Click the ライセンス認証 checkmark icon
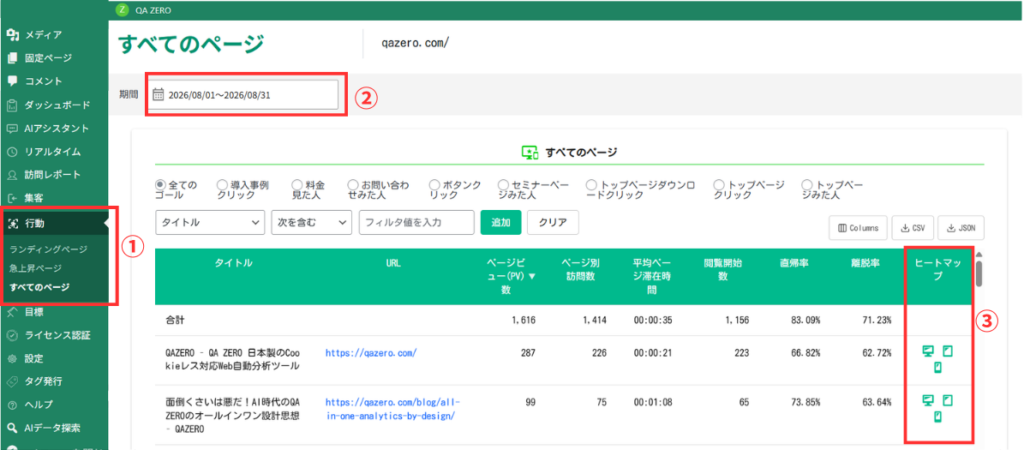Viewport: 1024px width, 450px height. click(x=12, y=336)
